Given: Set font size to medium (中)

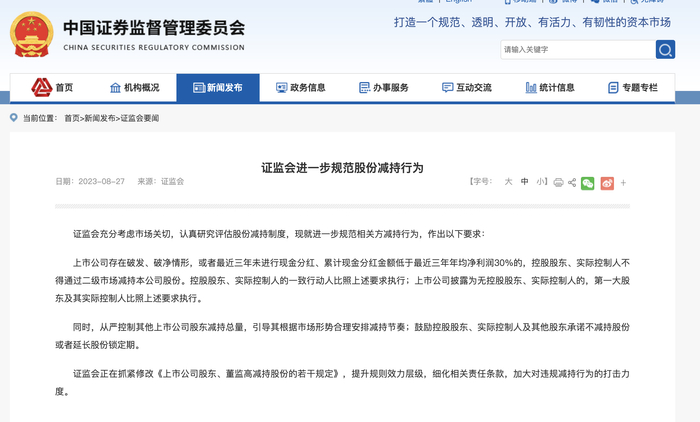Looking at the screenshot, I should coord(525,182).
